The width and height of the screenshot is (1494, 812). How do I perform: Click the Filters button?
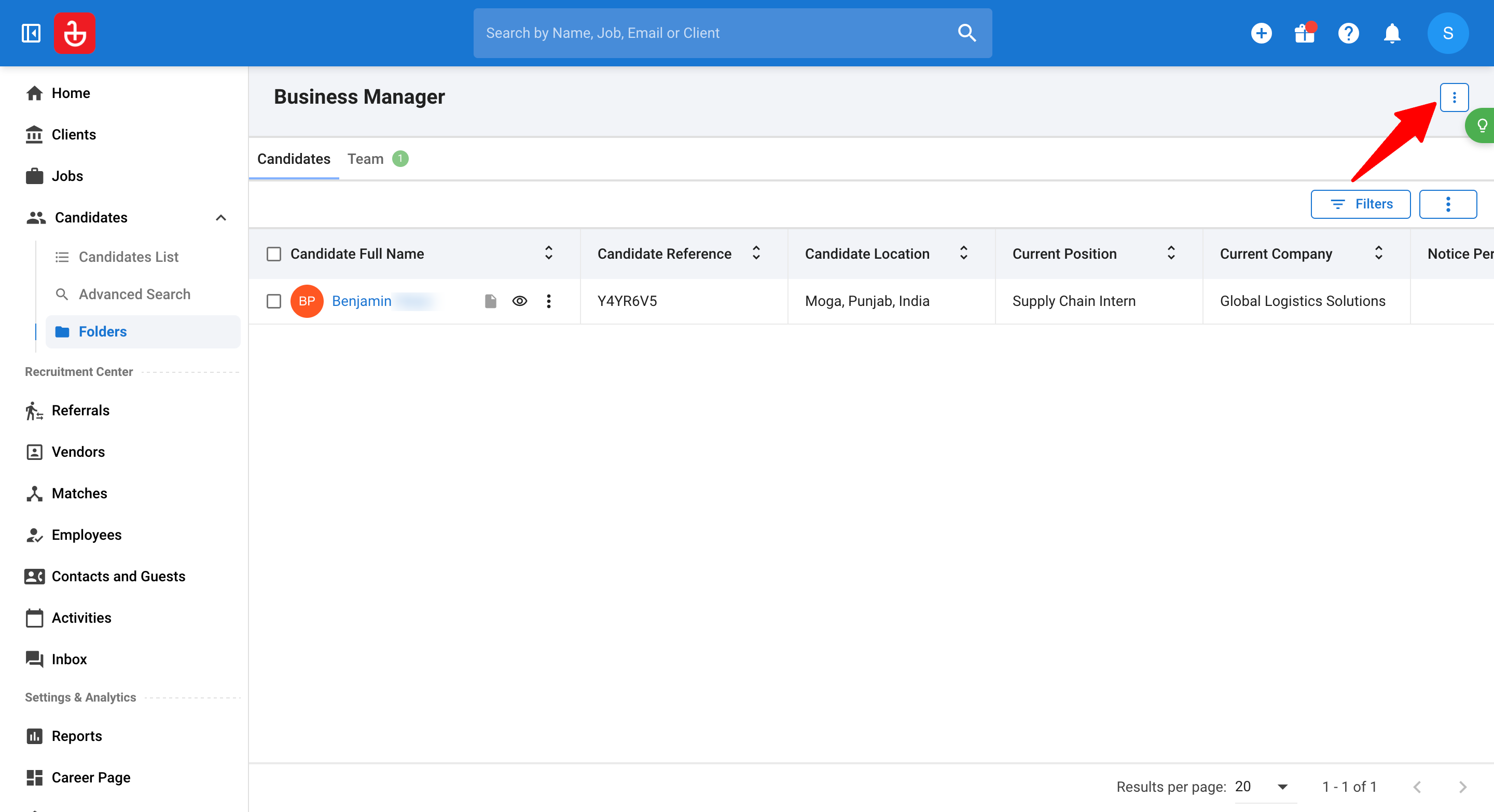[1361, 204]
